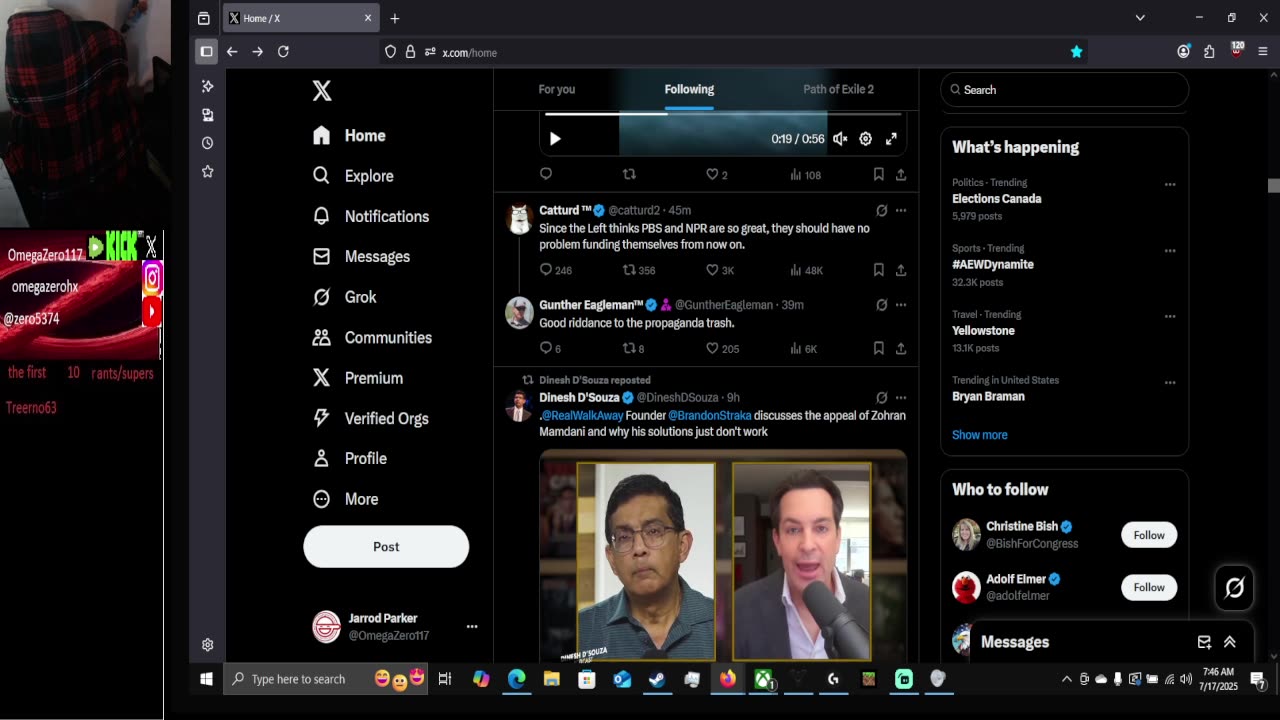Viewport: 1280px width, 720px height.
Task: Toggle bookmark star in address bar
Action: pyautogui.click(x=1076, y=52)
